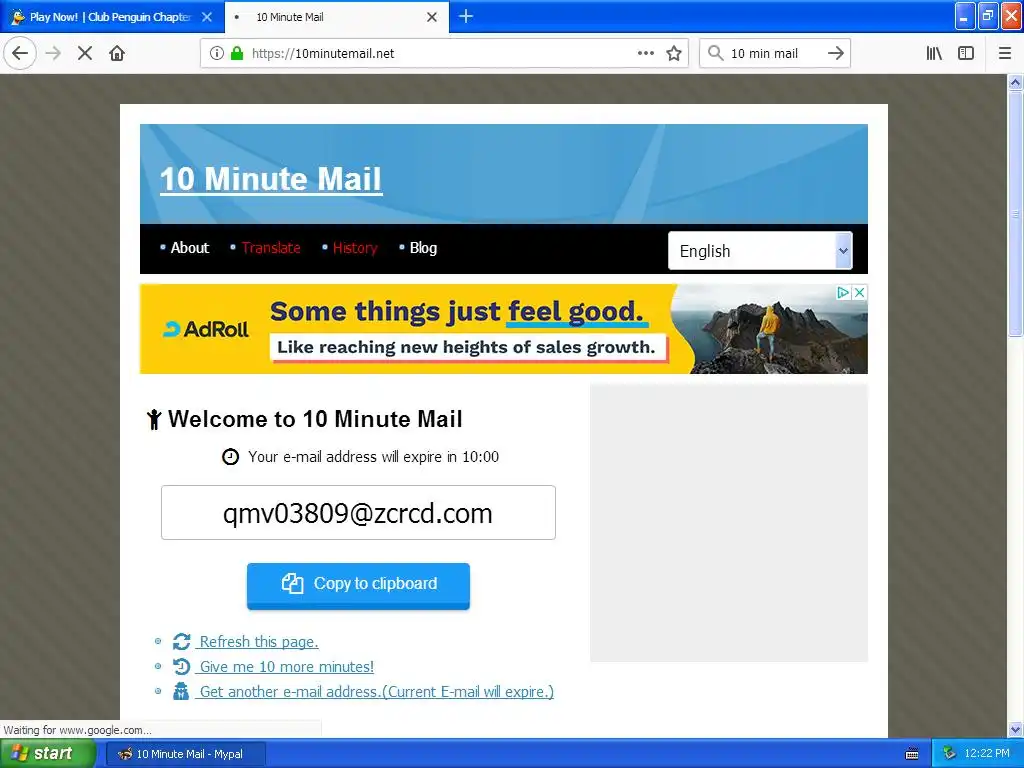Restore down the browser window
The height and width of the screenshot is (768, 1024).
pos(988,16)
